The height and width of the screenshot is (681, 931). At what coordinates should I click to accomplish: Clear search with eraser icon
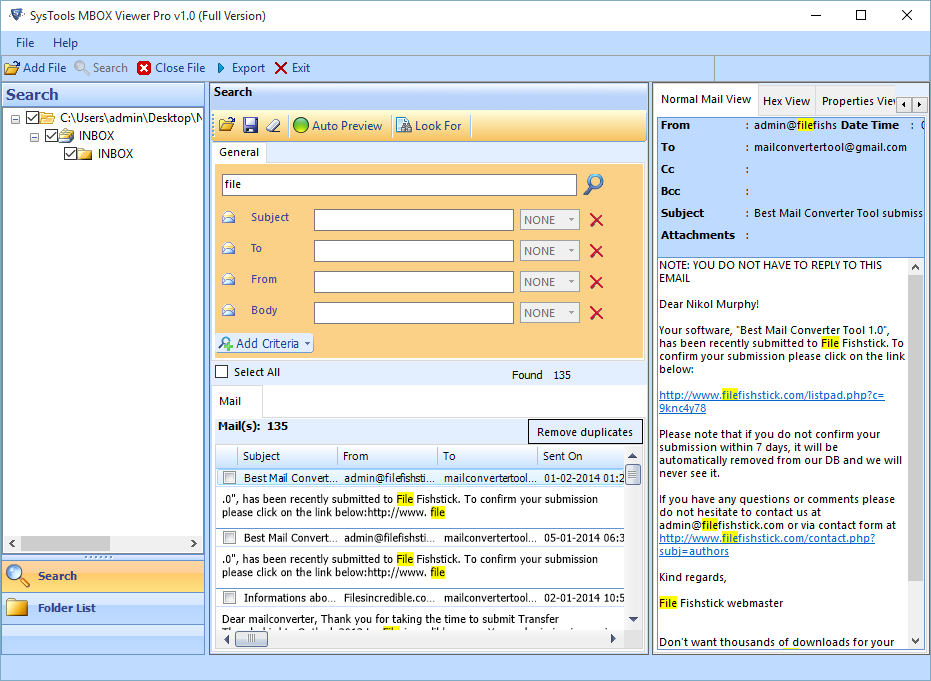(273, 125)
